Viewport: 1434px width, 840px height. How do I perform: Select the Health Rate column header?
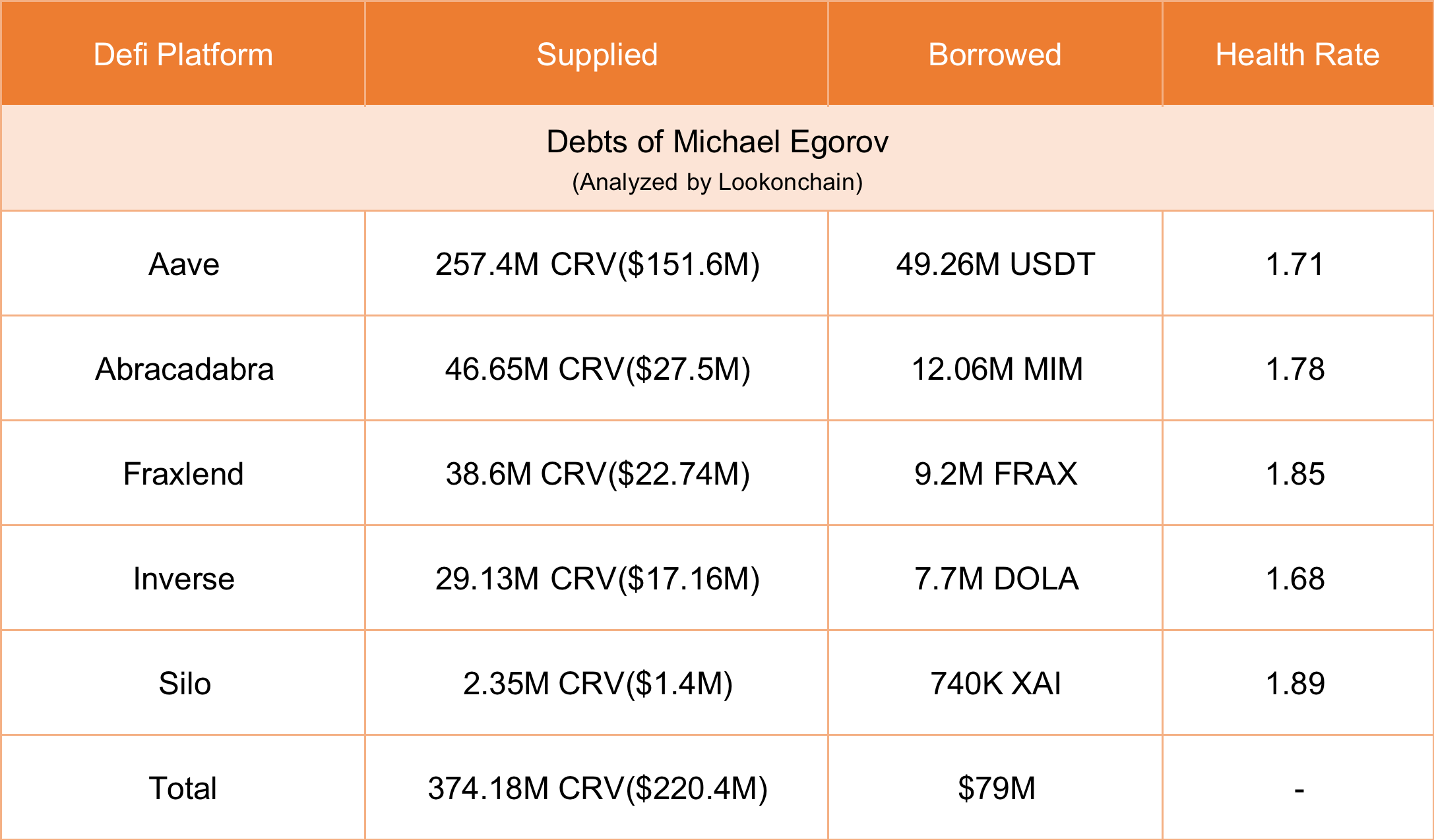tap(1297, 55)
